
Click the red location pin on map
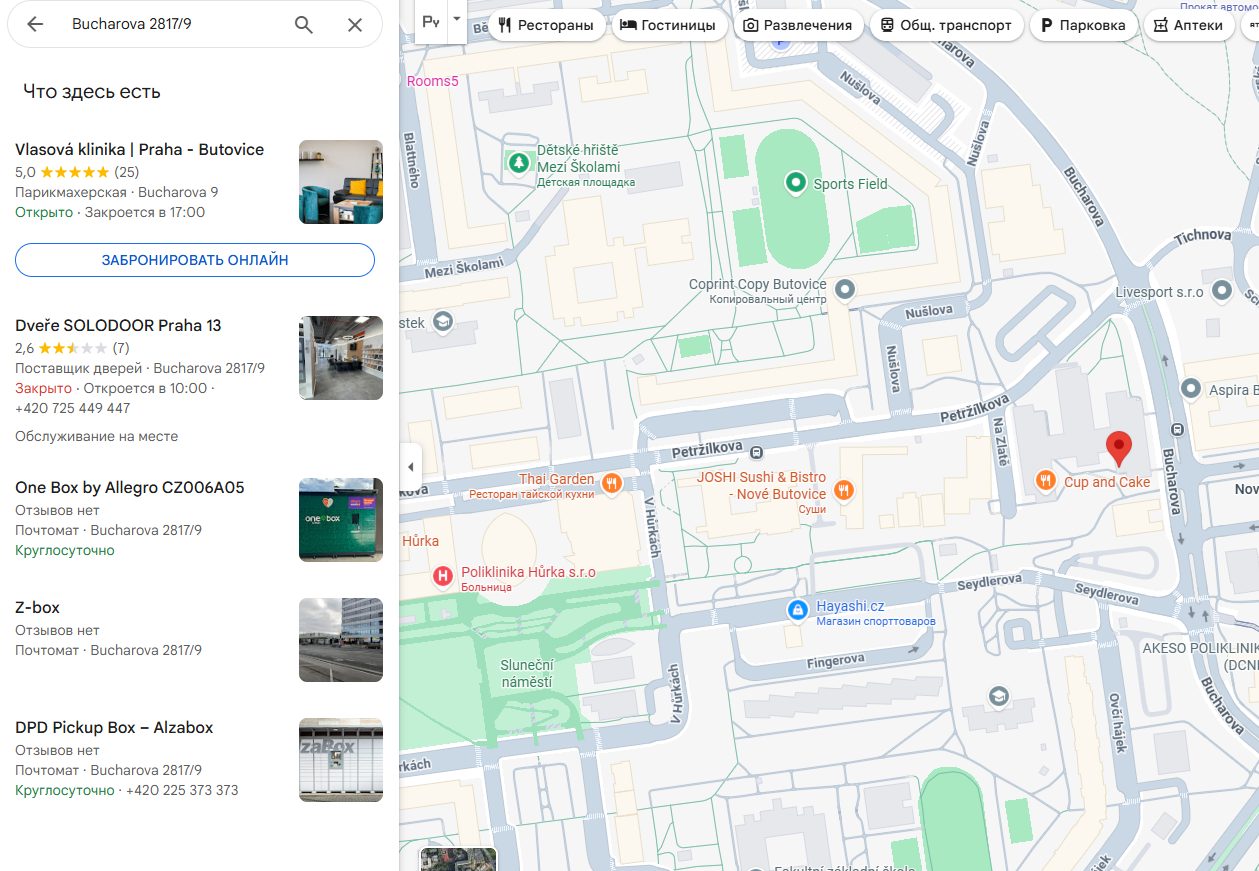(x=1118, y=449)
